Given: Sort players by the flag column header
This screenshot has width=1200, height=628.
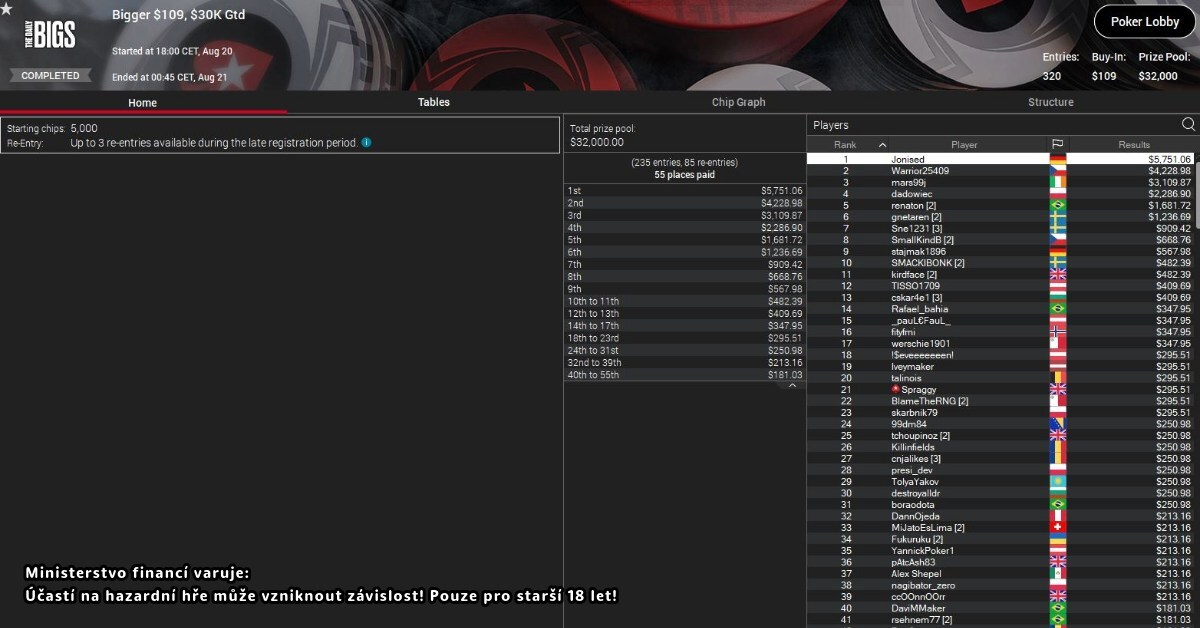Looking at the screenshot, I should (1057, 145).
